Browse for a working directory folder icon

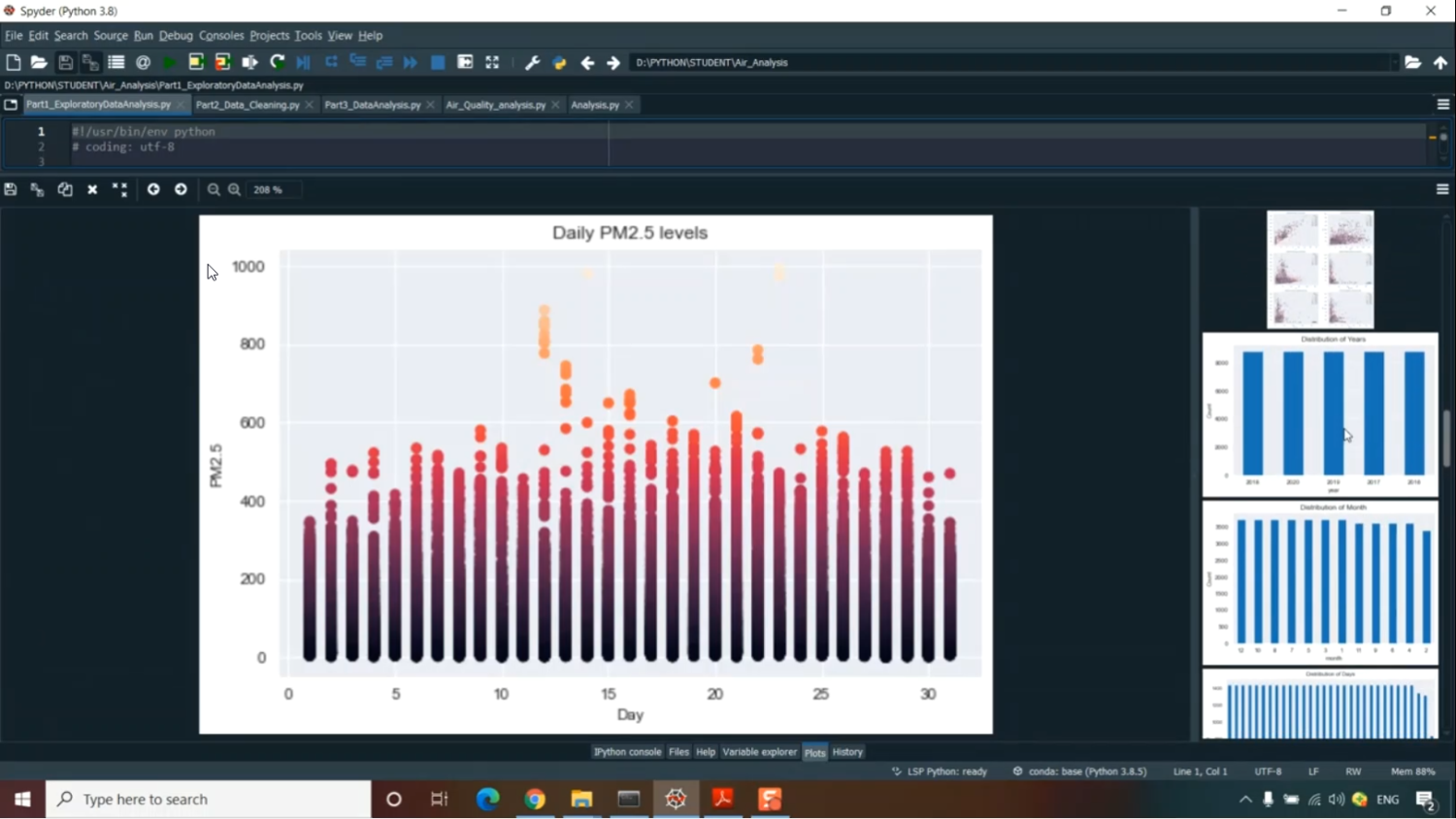[1413, 62]
